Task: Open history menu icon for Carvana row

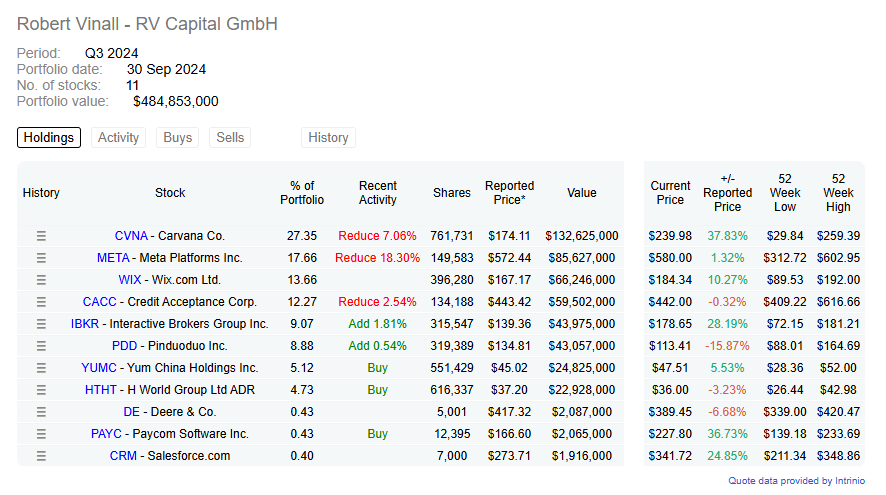Action: coord(41,236)
